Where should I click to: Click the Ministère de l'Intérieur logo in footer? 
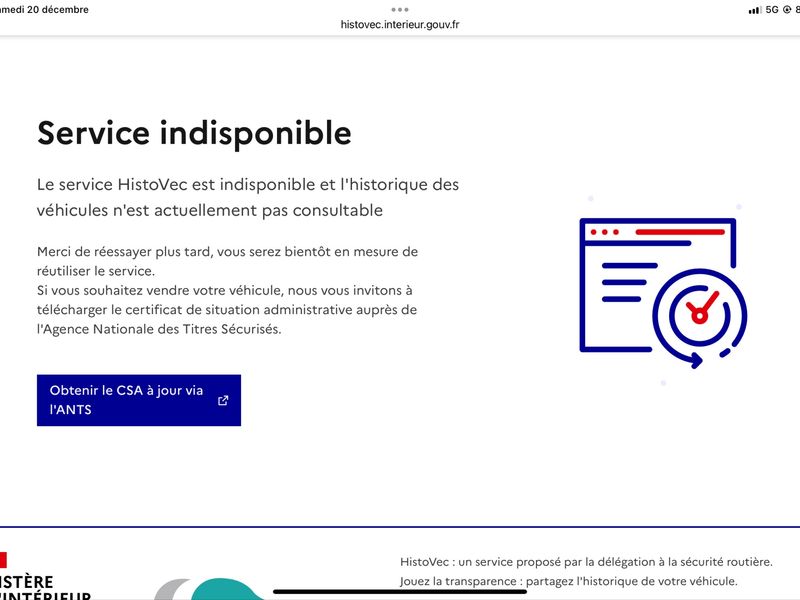click(45, 577)
